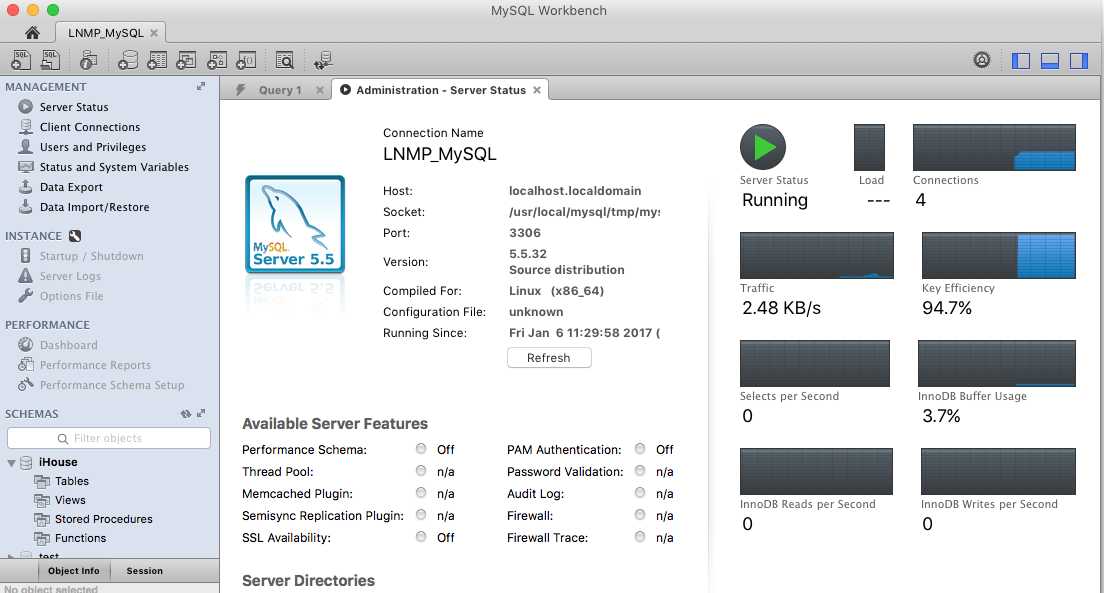
Task: Click the green Server Status running indicator
Action: click(x=763, y=147)
